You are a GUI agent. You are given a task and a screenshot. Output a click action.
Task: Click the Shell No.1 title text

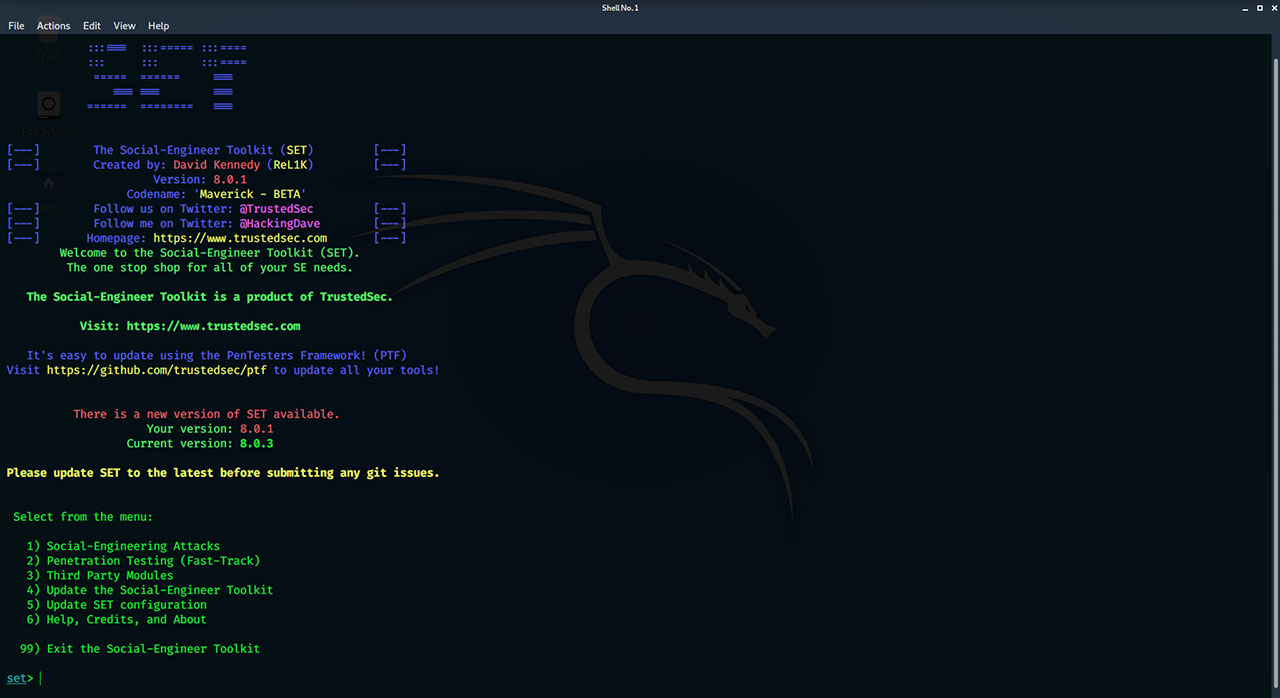(x=620, y=8)
